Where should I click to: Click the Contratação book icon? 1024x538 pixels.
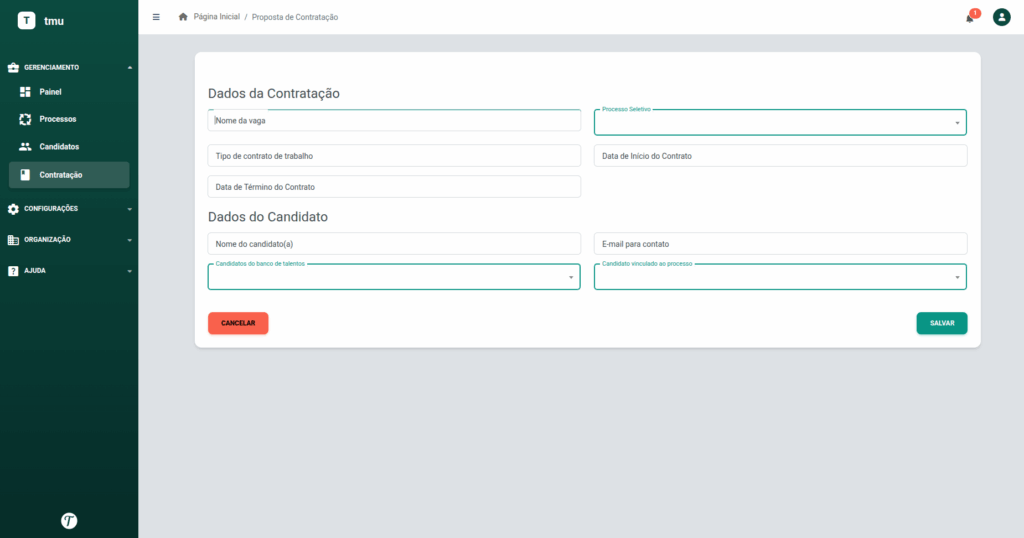(25, 175)
